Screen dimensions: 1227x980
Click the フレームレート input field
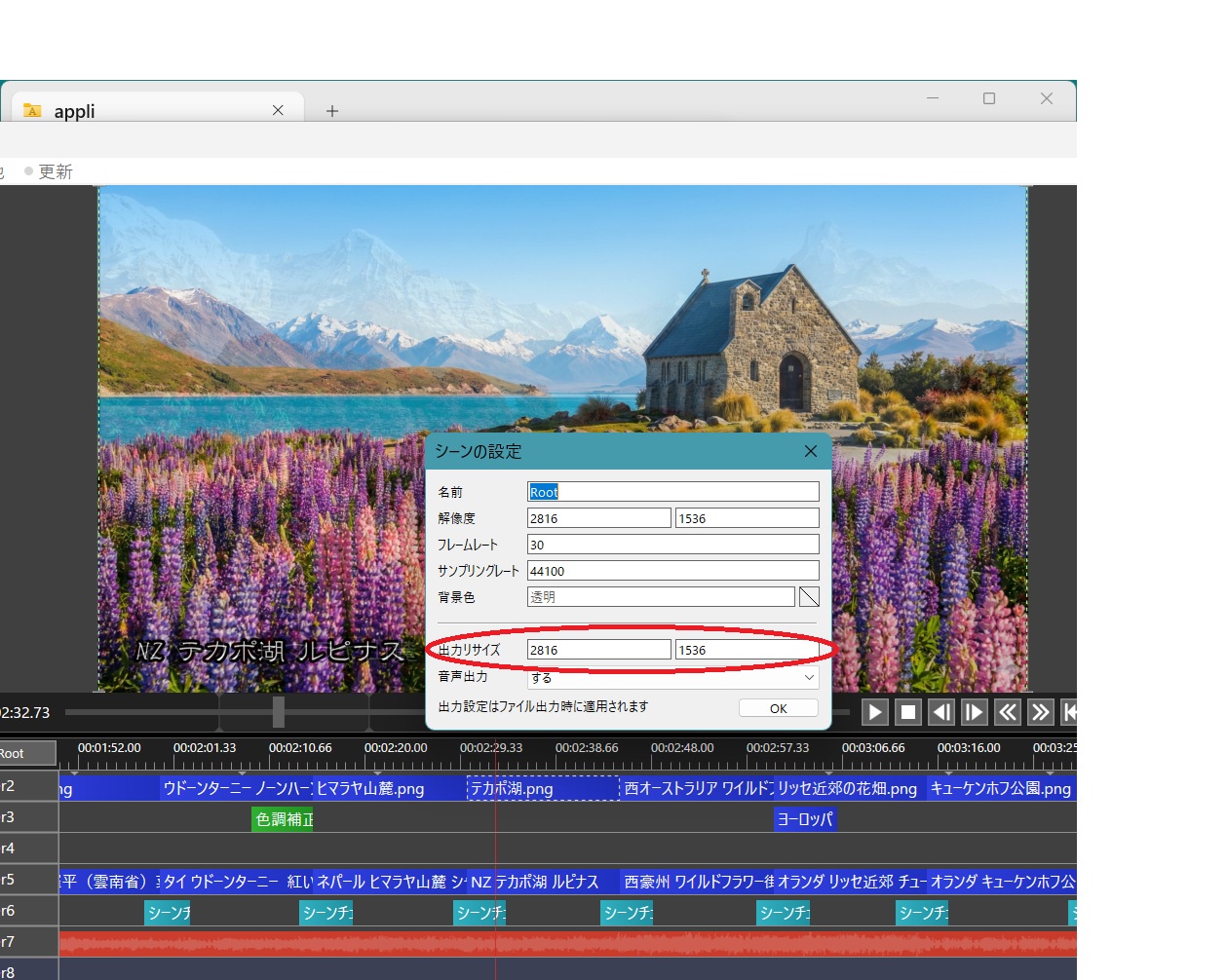pos(672,545)
